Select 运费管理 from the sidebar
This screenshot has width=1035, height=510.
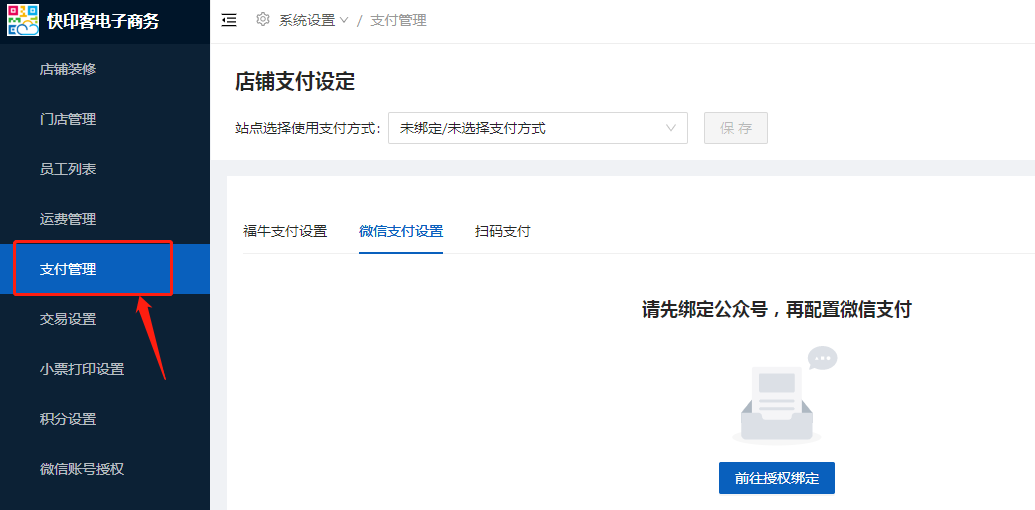pos(68,219)
